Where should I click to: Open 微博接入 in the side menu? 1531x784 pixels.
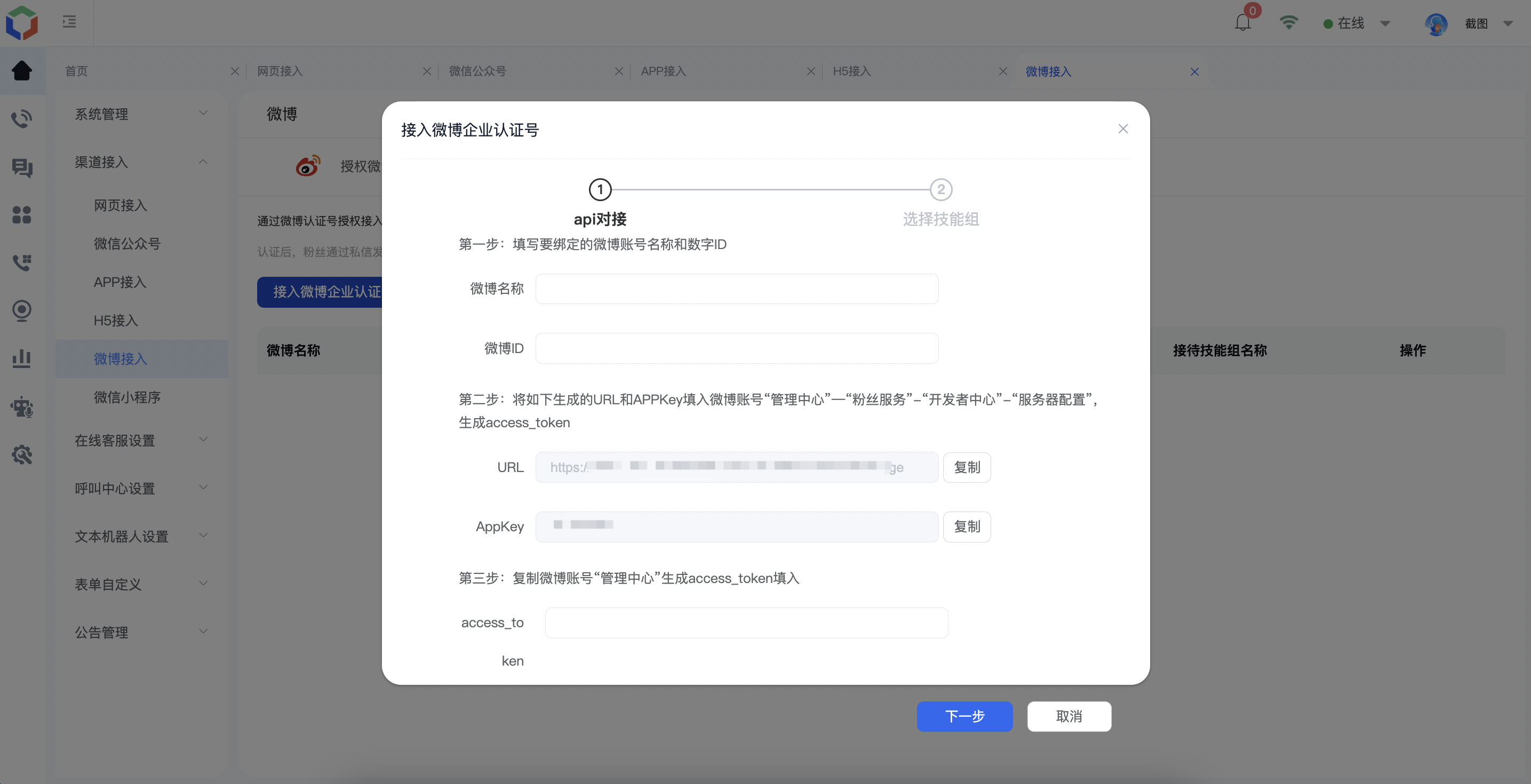coord(141,359)
